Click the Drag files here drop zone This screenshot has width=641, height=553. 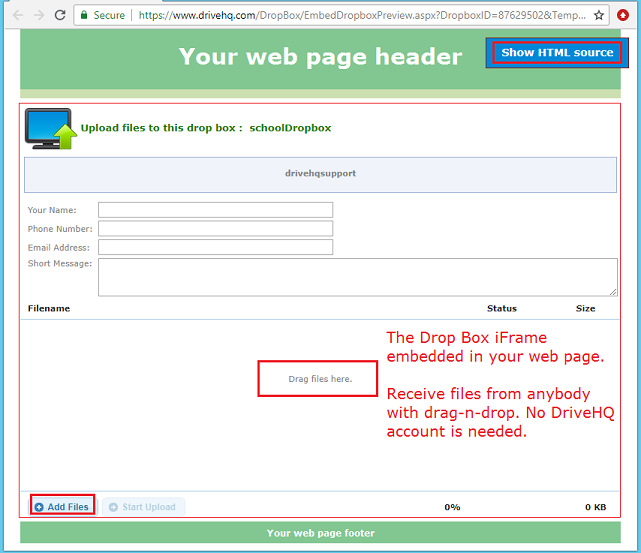(318, 378)
